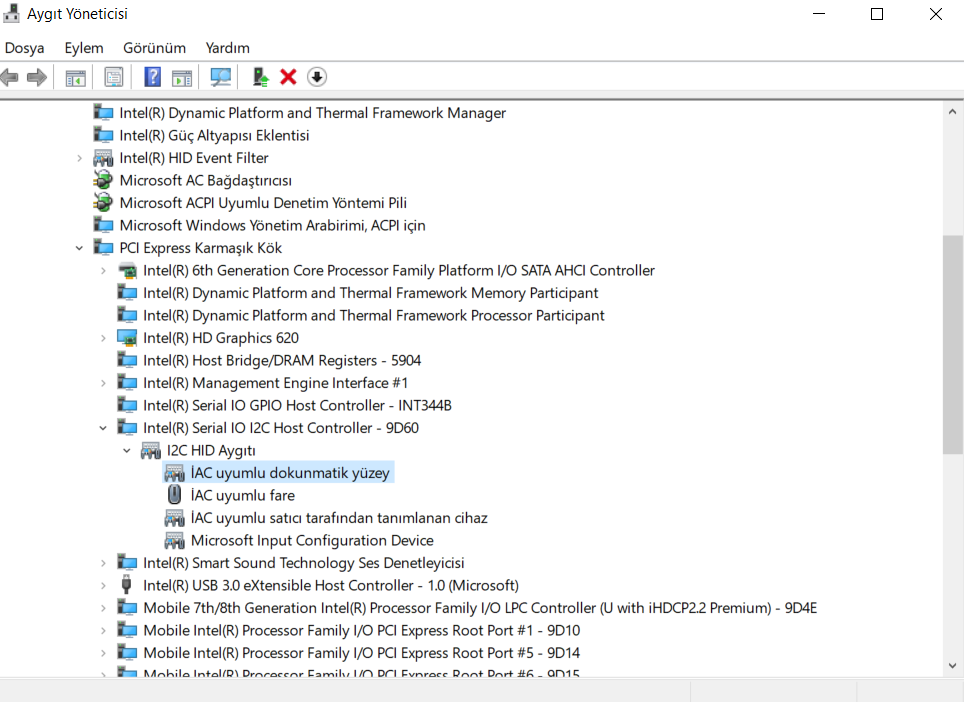Toggle the action pane toolbar icon
This screenshot has width=964, height=702.
click(182, 77)
